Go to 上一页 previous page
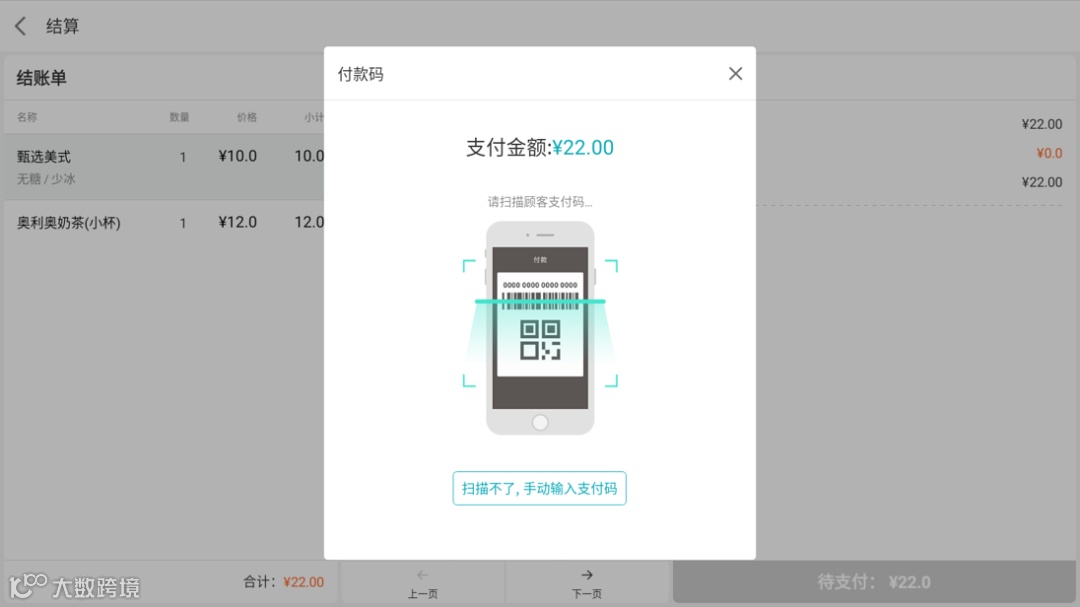1080x607 pixels. pyautogui.click(x=422, y=583)
